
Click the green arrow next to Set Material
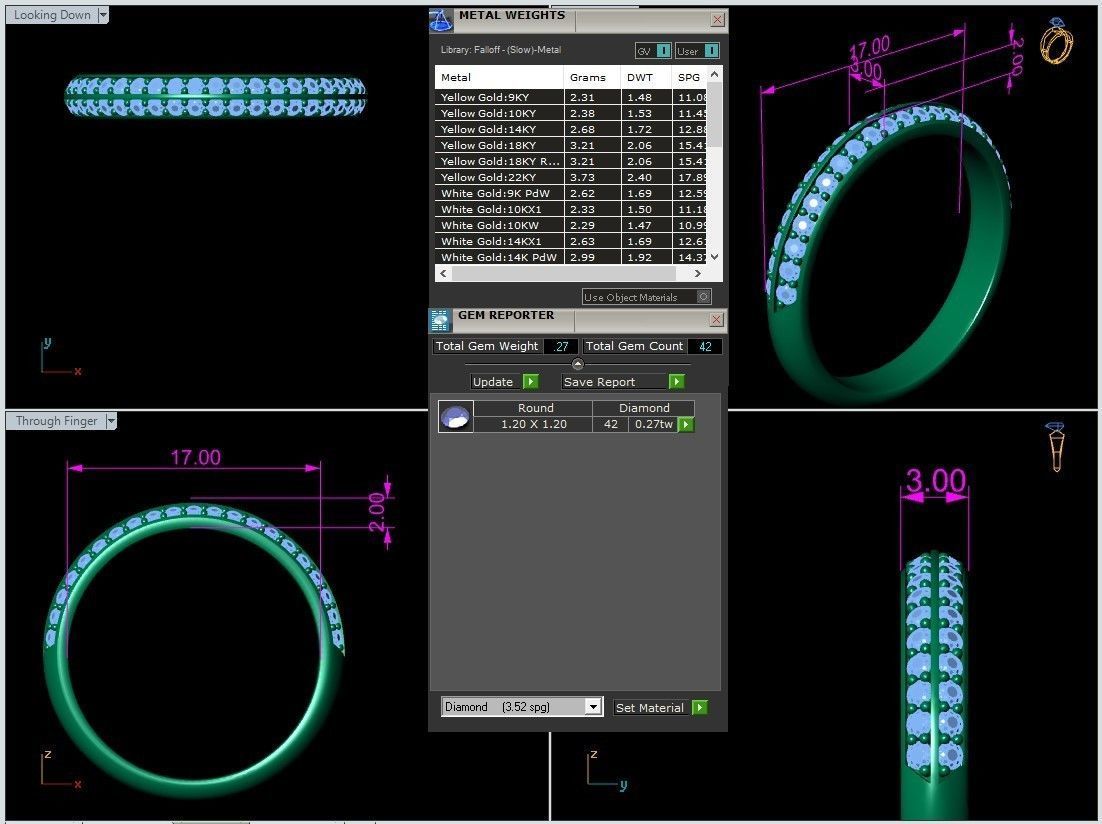coord(699,707)
